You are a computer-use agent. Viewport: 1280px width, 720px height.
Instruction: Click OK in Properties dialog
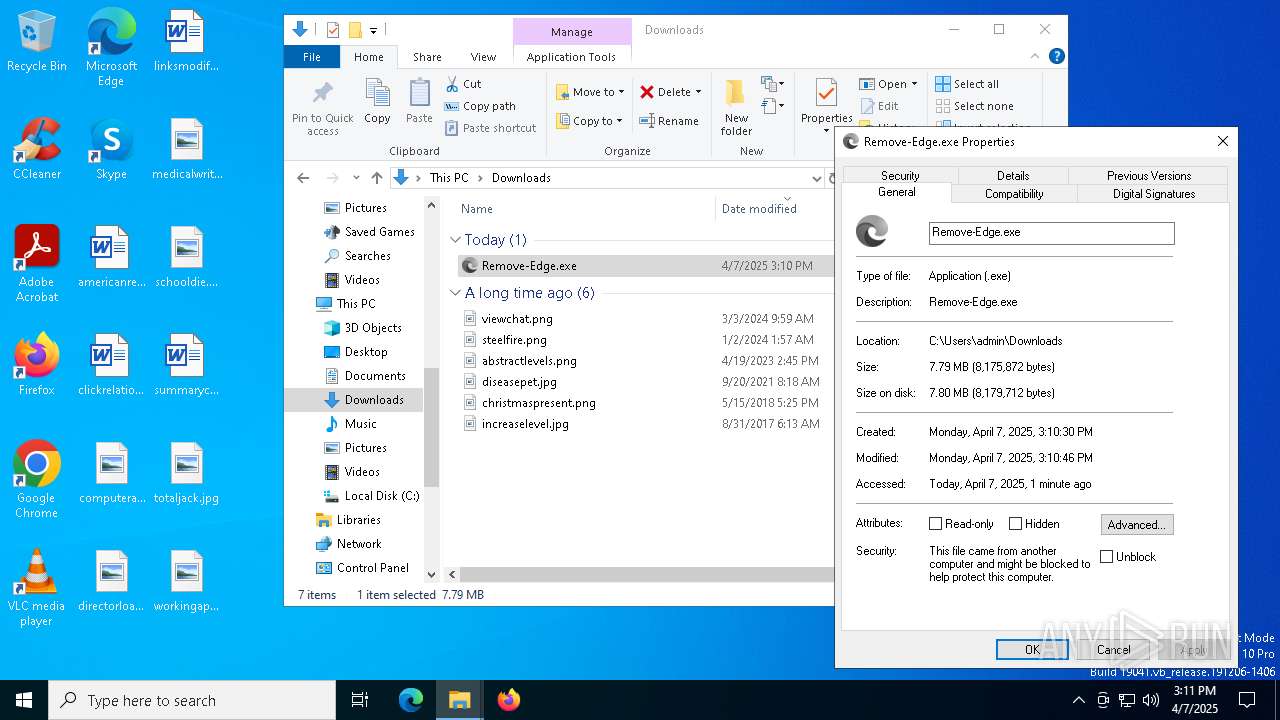[1032, 650]
